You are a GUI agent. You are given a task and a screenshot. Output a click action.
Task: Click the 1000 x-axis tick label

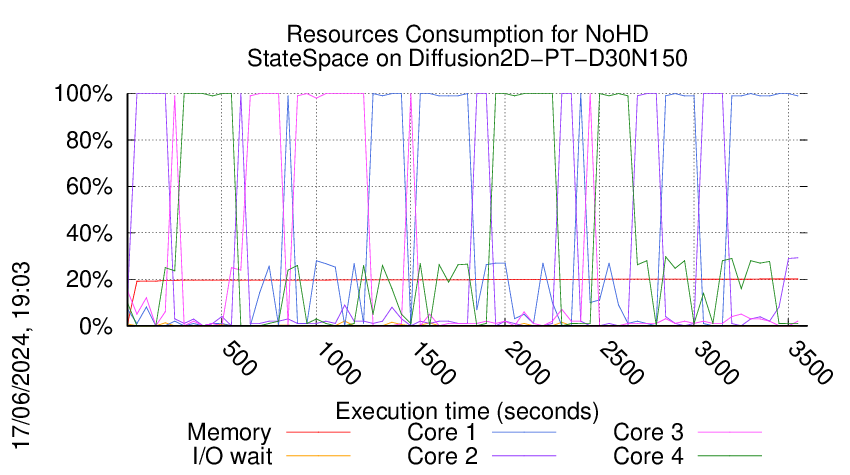pyautogui.click(x=338, y=363)
